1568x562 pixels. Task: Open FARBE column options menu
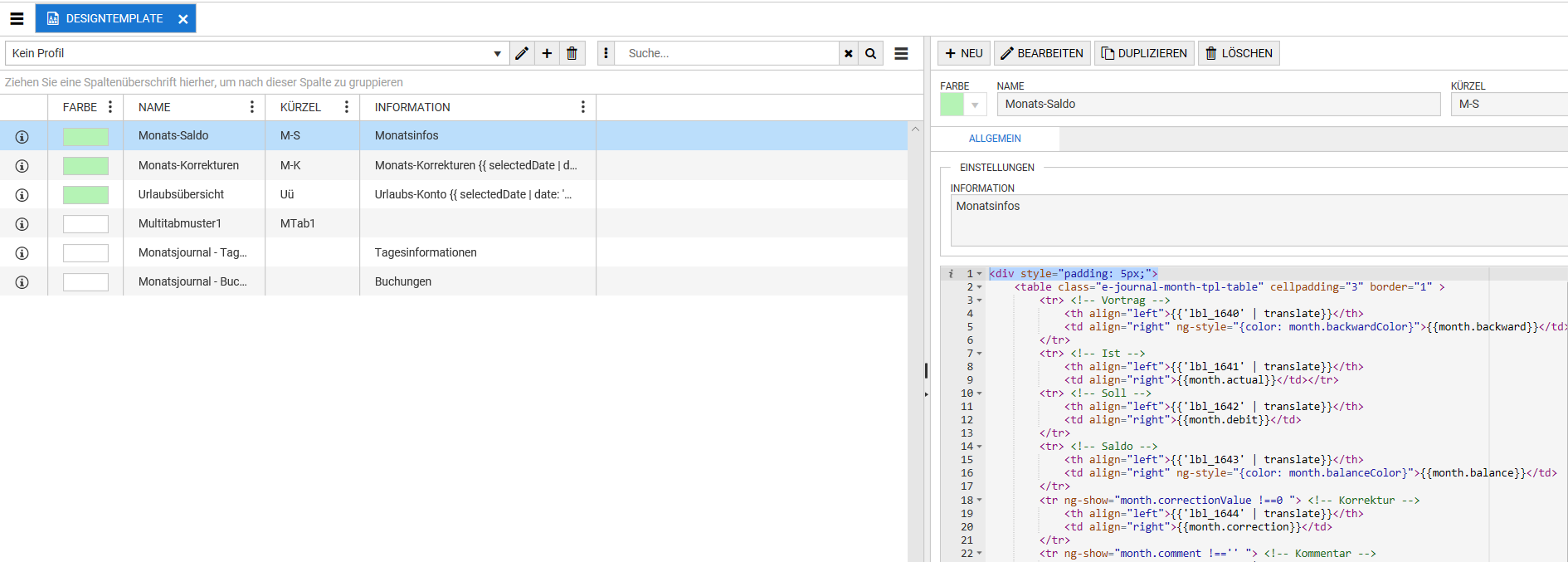point(110,107)
